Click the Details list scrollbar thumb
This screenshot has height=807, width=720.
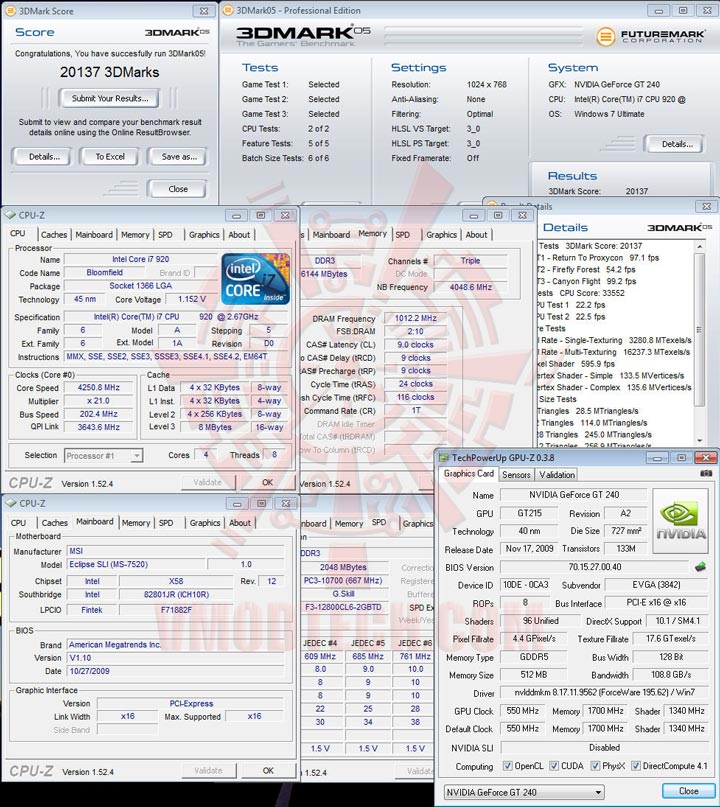click(x=699, y=329)
